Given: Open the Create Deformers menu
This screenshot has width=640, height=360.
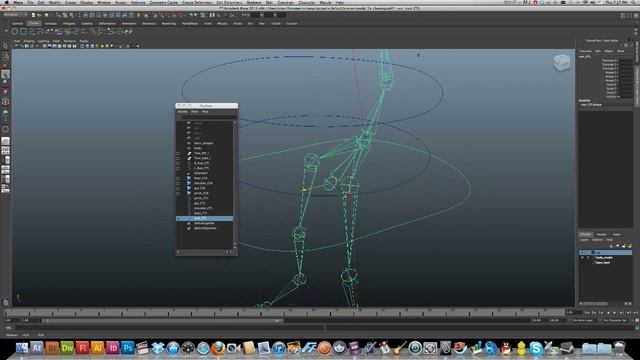Looking at the screenshot, I should [197, 2].
